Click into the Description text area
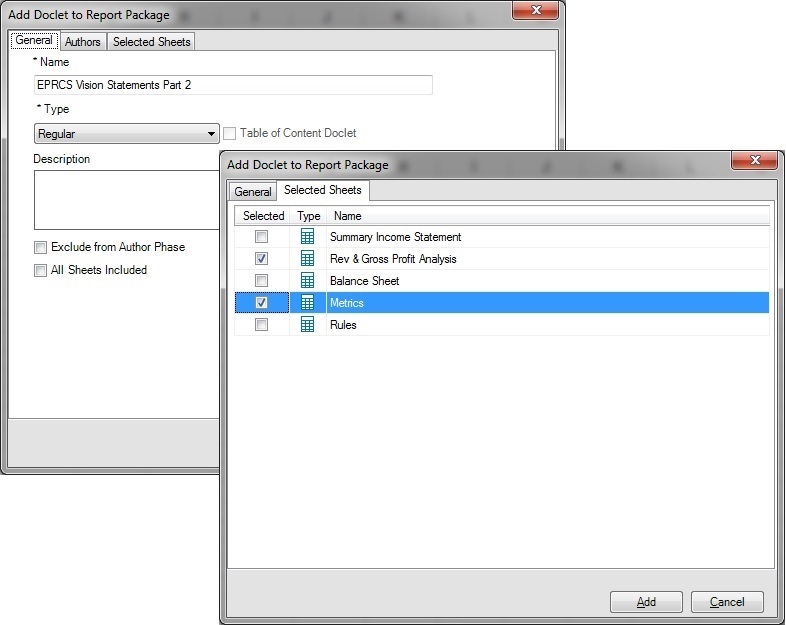 pos(127,200)
